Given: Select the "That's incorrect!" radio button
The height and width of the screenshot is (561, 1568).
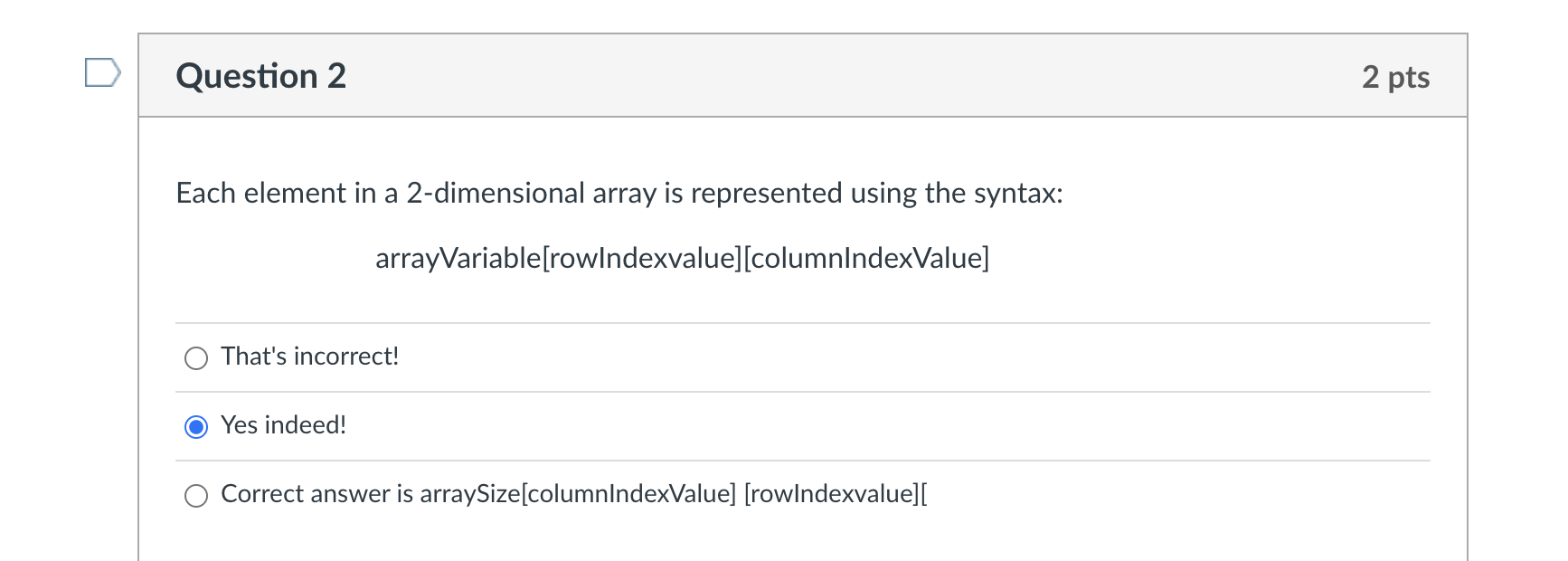Looking at the screenshot, I should click(196, 358).
